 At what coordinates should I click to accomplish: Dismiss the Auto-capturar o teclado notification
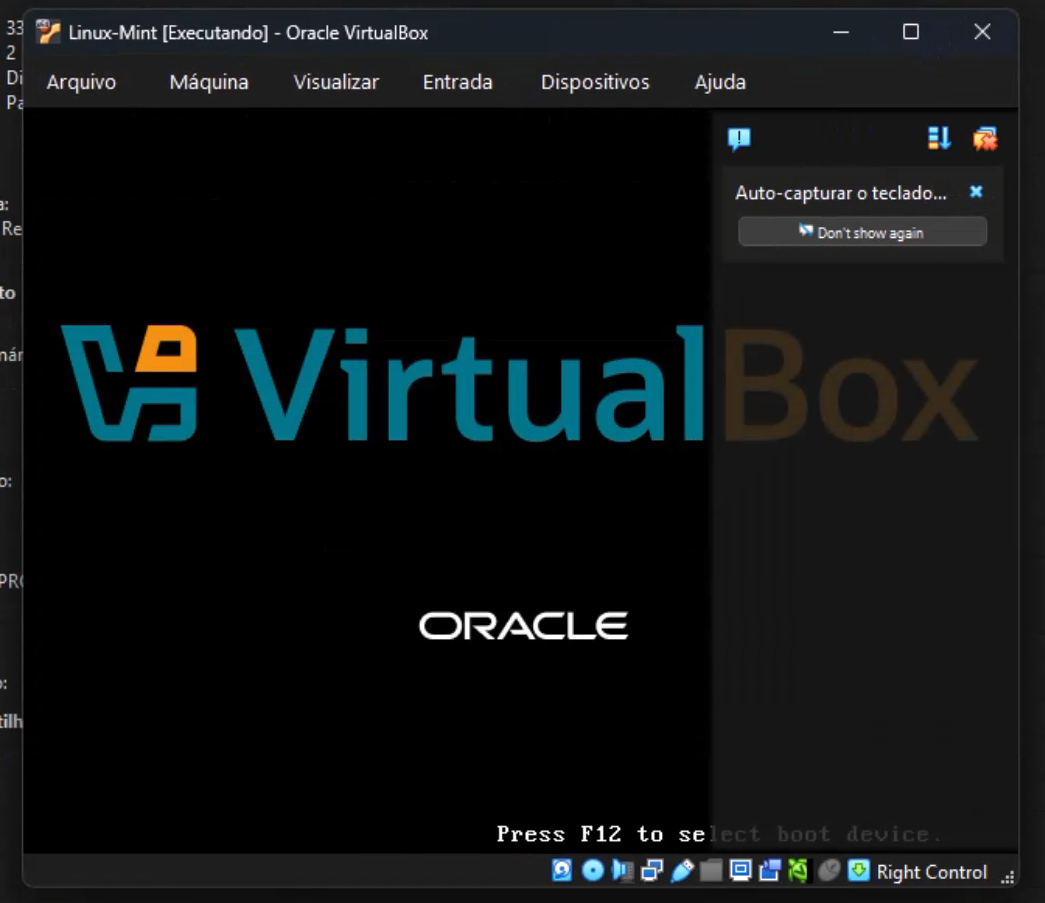click(976, 192)
